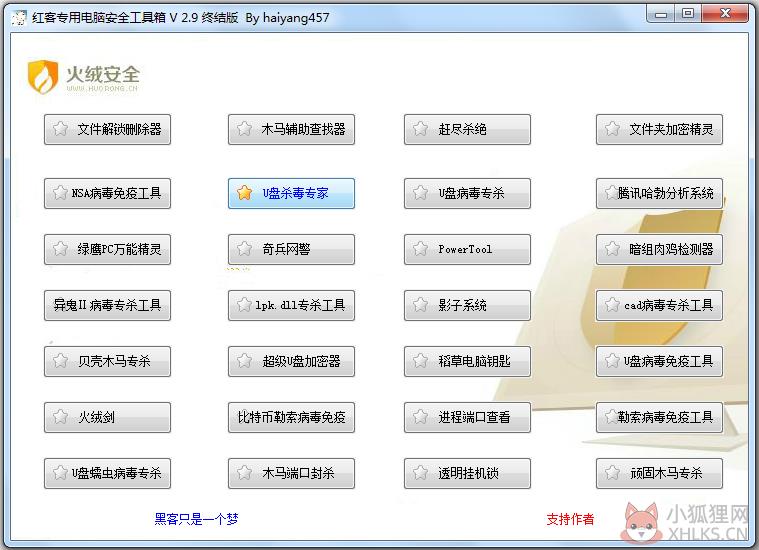
Task: Maximize the toolbox window
Action: (688, 14)
